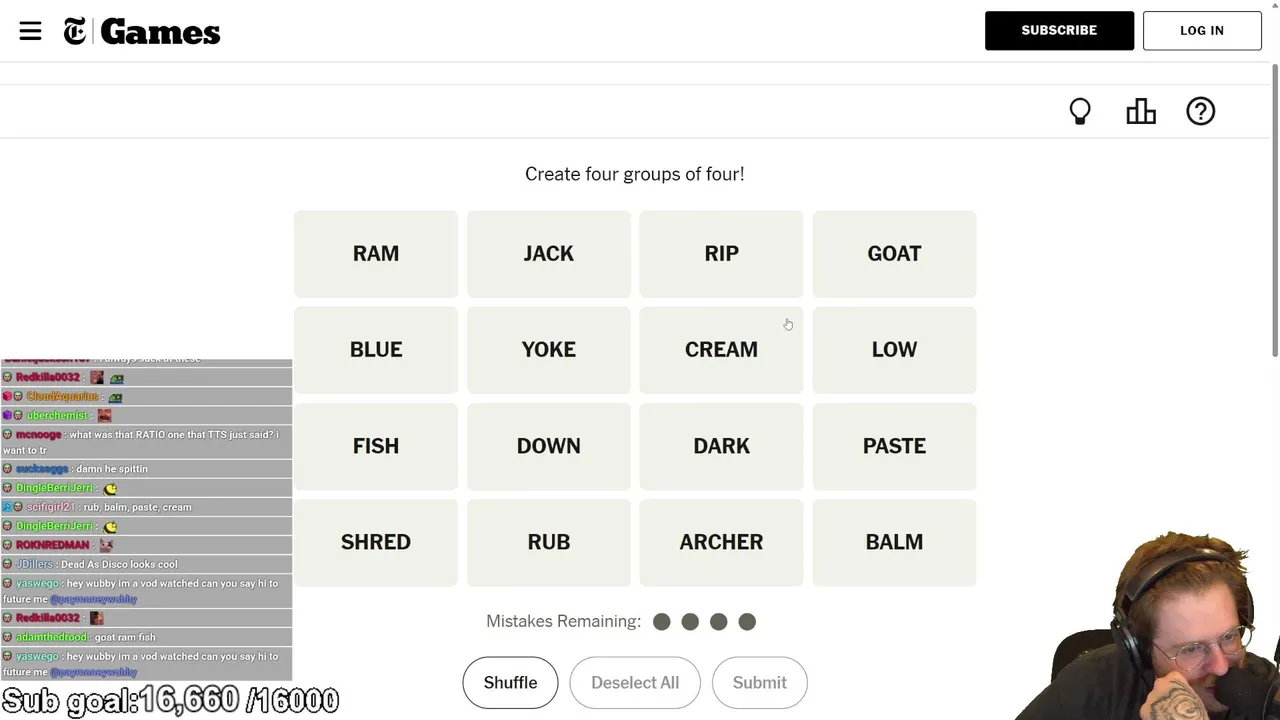1280x720 pixels.
Task: Shuffle the word tiles
Action: [x=510, y=683]
